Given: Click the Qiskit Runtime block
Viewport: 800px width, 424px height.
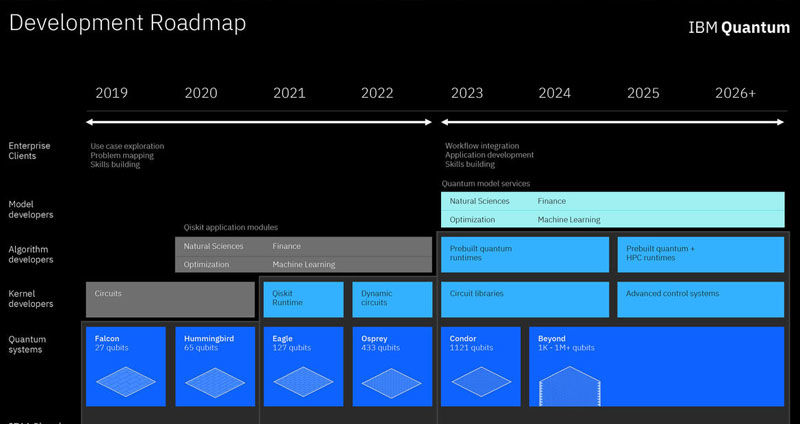Looking at the screenshot, I should tap(303, 299).
